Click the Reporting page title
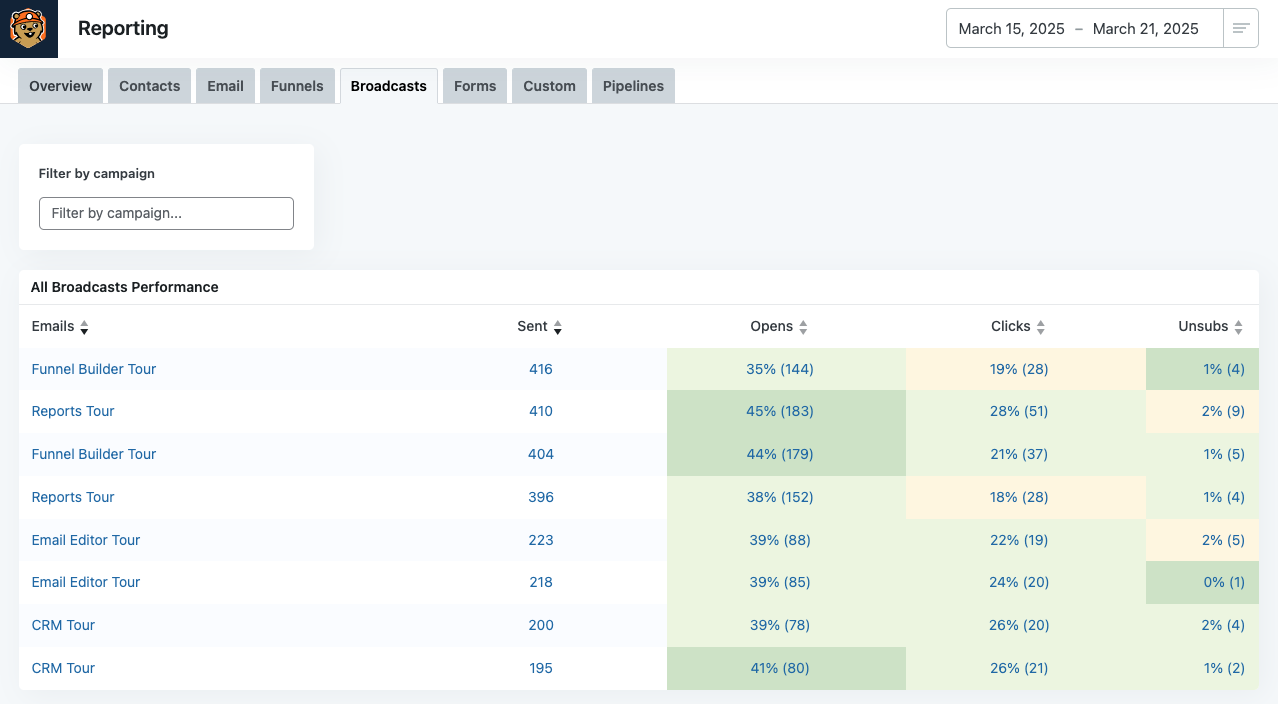 123,29
